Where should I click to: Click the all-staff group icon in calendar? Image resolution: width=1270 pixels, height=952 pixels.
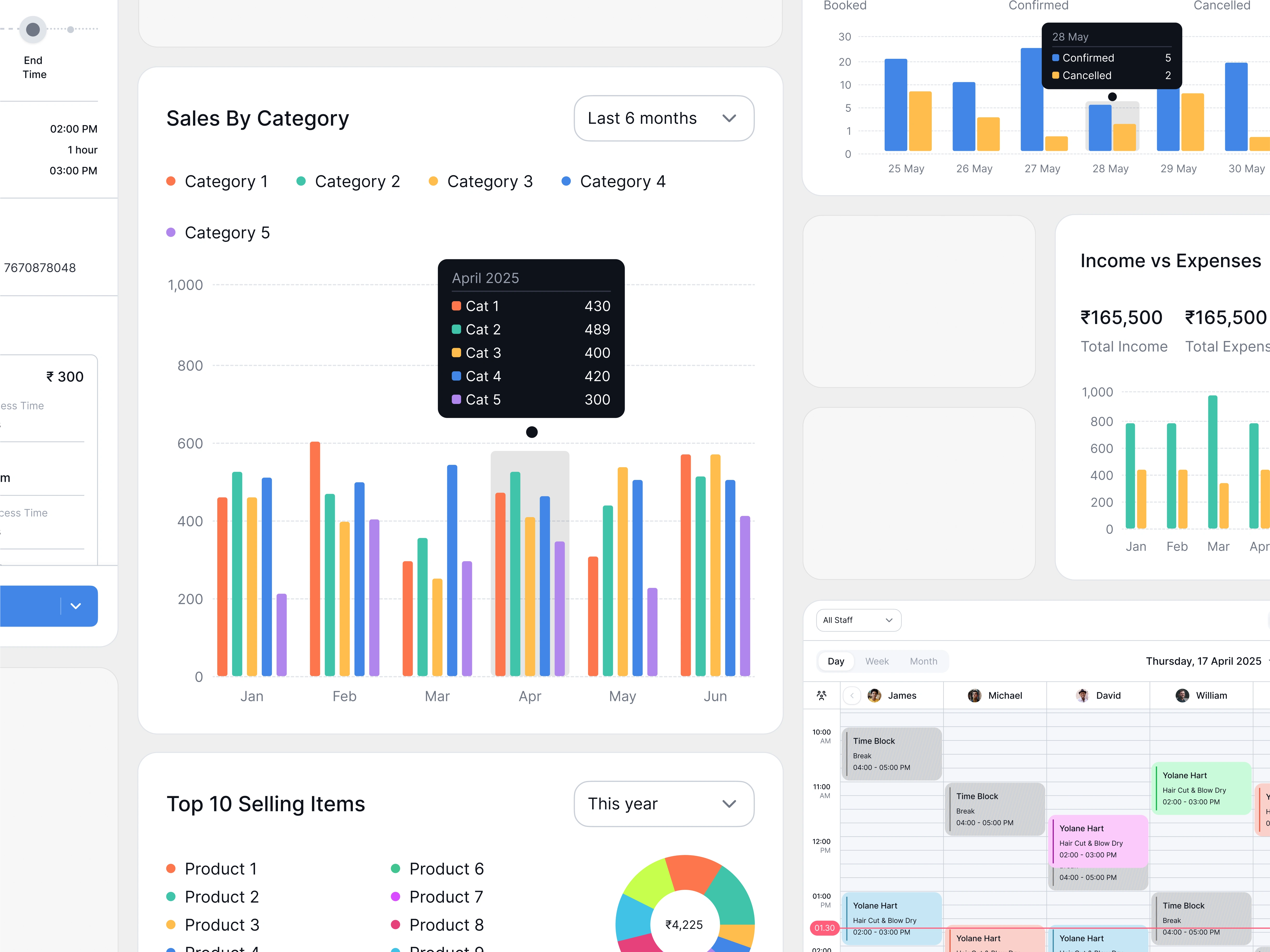pyautogui.click(x=822, y=696)
